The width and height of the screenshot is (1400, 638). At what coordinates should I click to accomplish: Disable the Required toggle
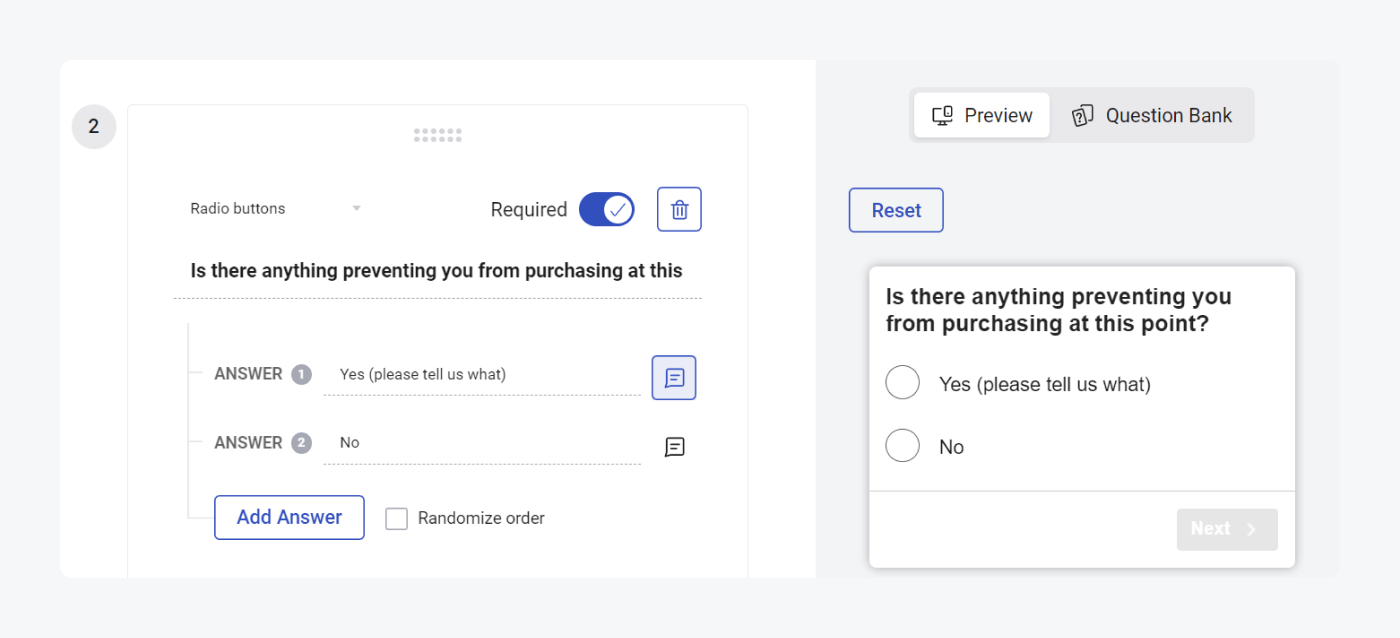tap(606, 209)
